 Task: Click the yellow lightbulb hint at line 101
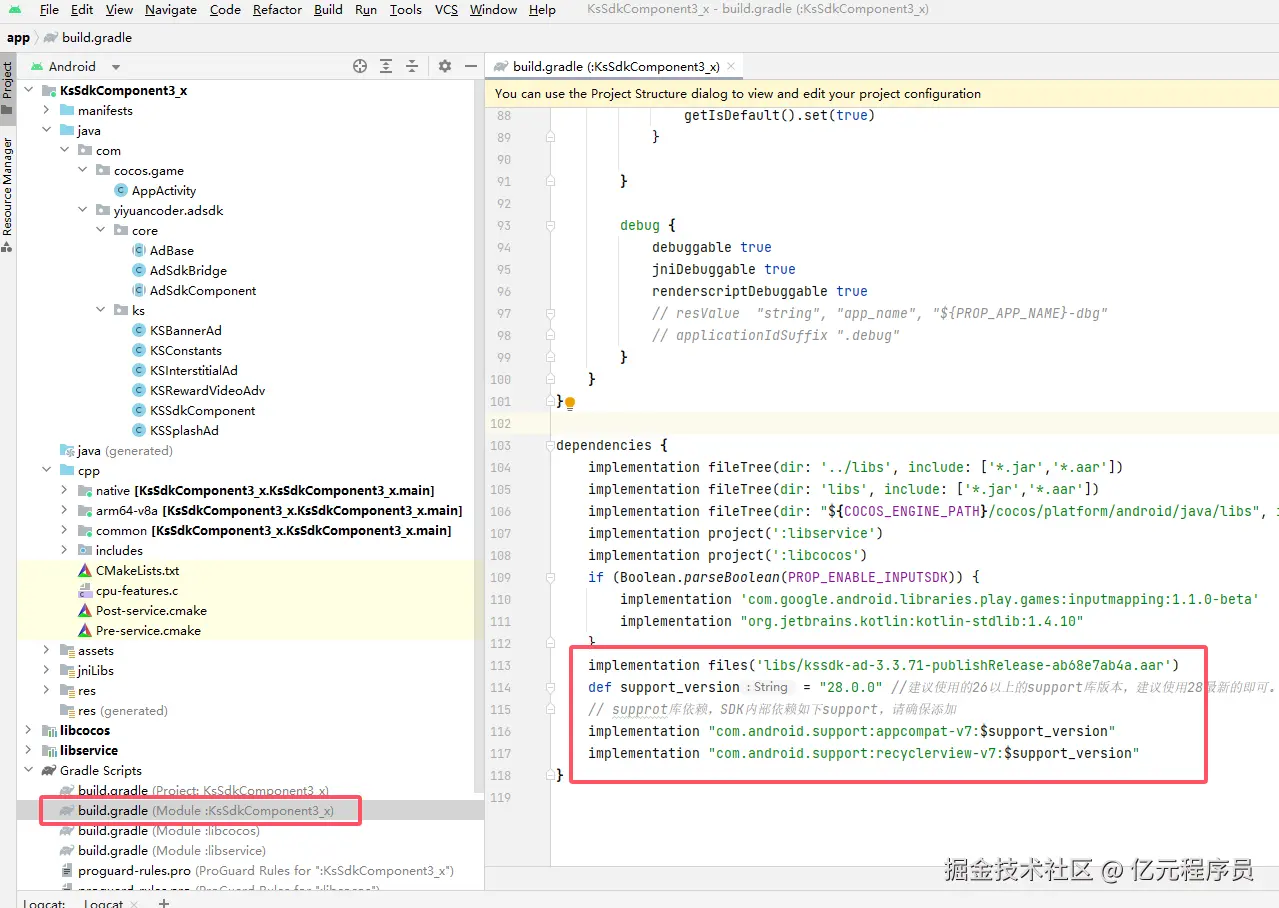pyautogui.click(x=570, y=403)
